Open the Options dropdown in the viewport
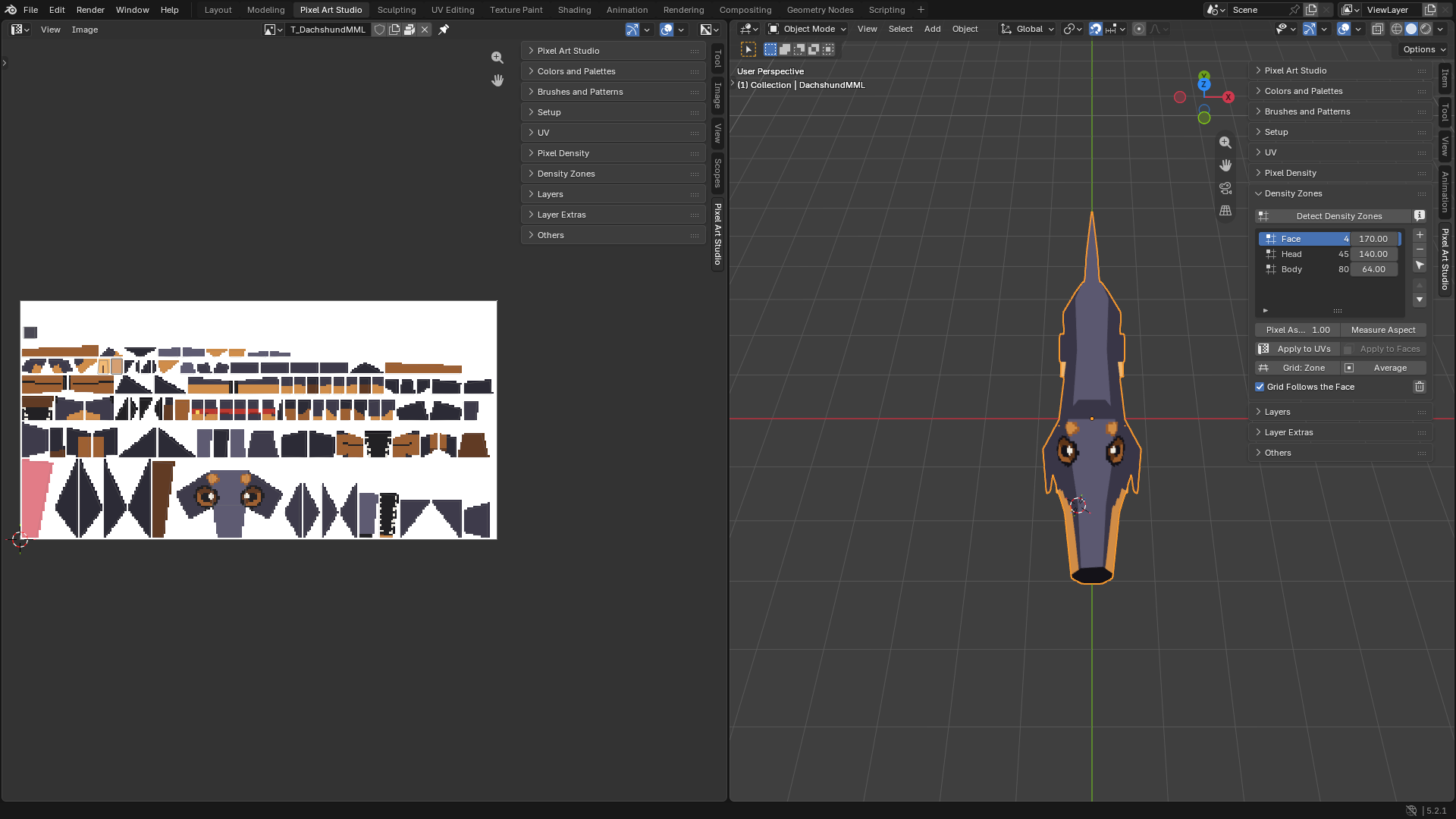Screen dimensions: 1456x819 click(x=1424, y=49)
